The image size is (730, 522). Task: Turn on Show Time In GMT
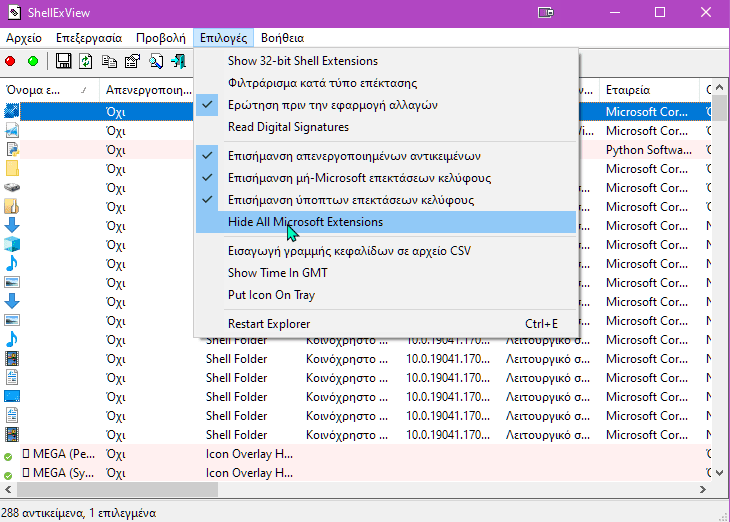[x=386, y=272]
